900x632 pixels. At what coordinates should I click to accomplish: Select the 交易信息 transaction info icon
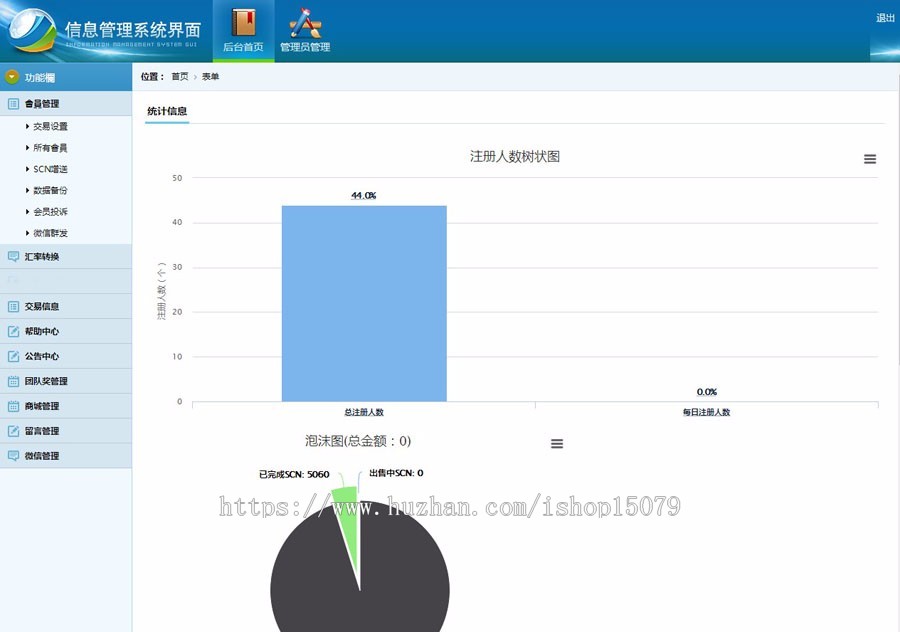click(15, 306)
